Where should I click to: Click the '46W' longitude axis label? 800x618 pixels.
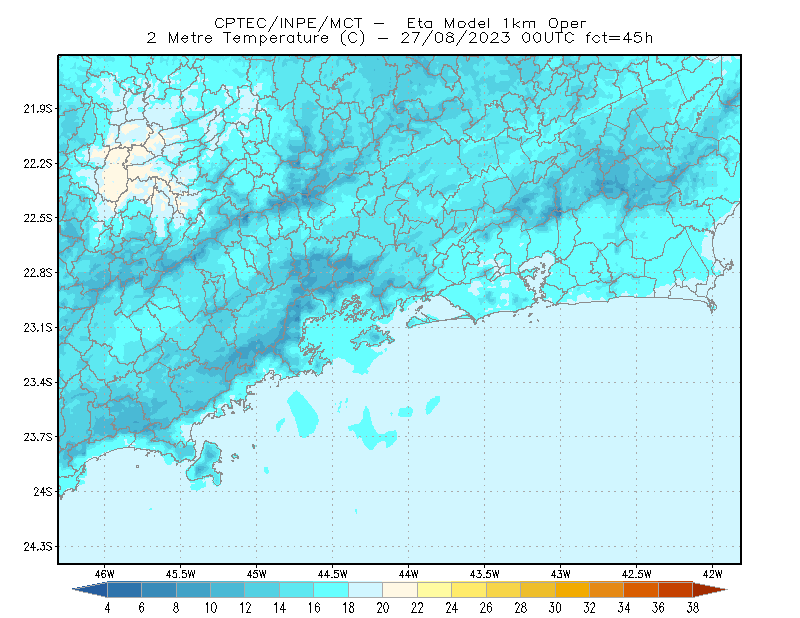[105, 574]
